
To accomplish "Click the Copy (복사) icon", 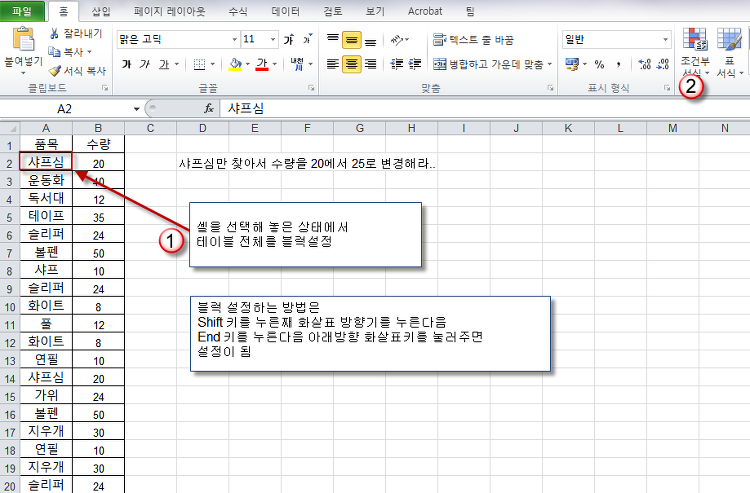I will click(x=54, y=52).
